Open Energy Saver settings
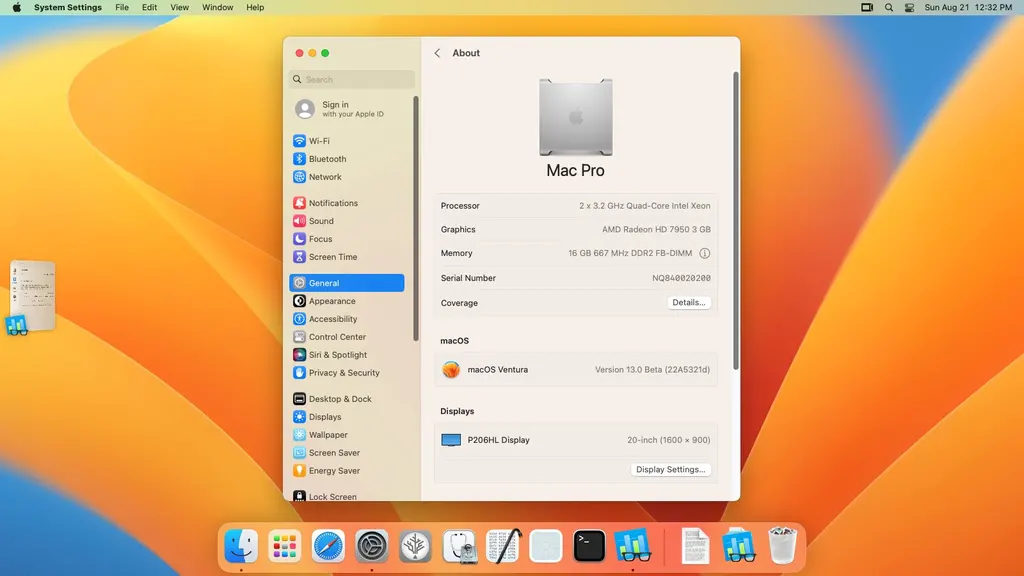 point(347,471)
